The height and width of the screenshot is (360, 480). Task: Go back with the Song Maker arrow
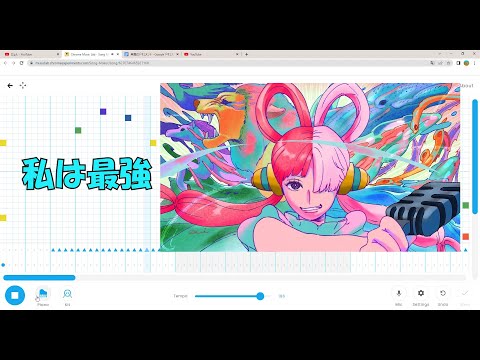point(10,86)
